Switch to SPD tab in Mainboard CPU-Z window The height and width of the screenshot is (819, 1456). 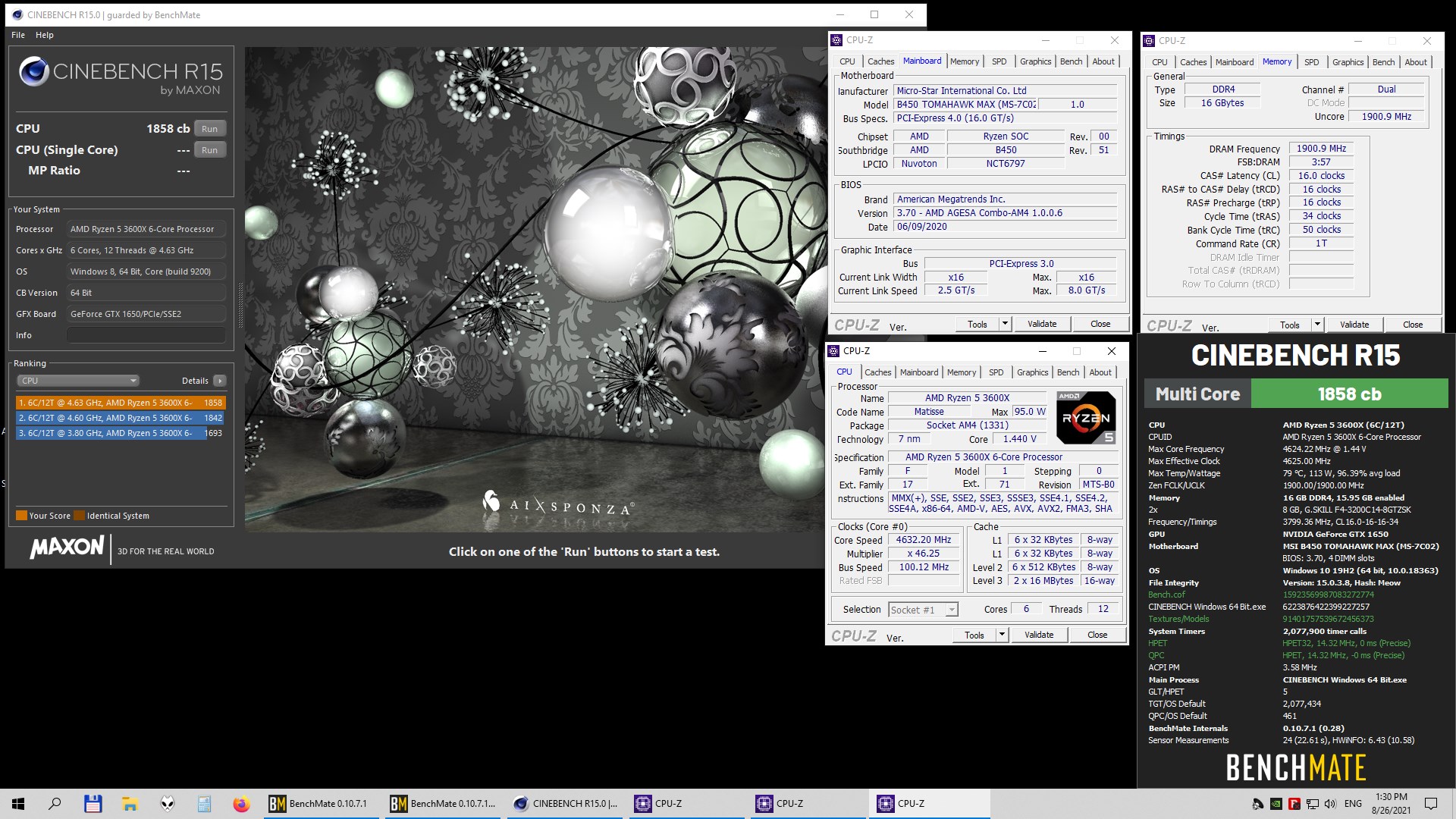999,61
